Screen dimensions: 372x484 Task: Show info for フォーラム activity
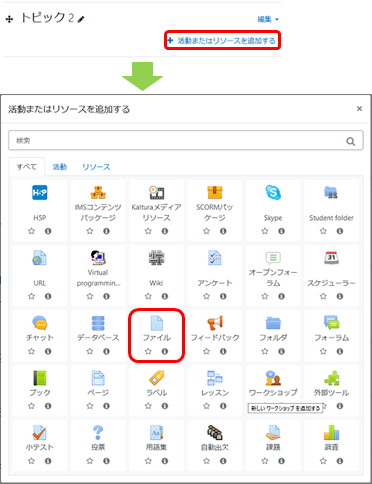[x=340, y=351]
